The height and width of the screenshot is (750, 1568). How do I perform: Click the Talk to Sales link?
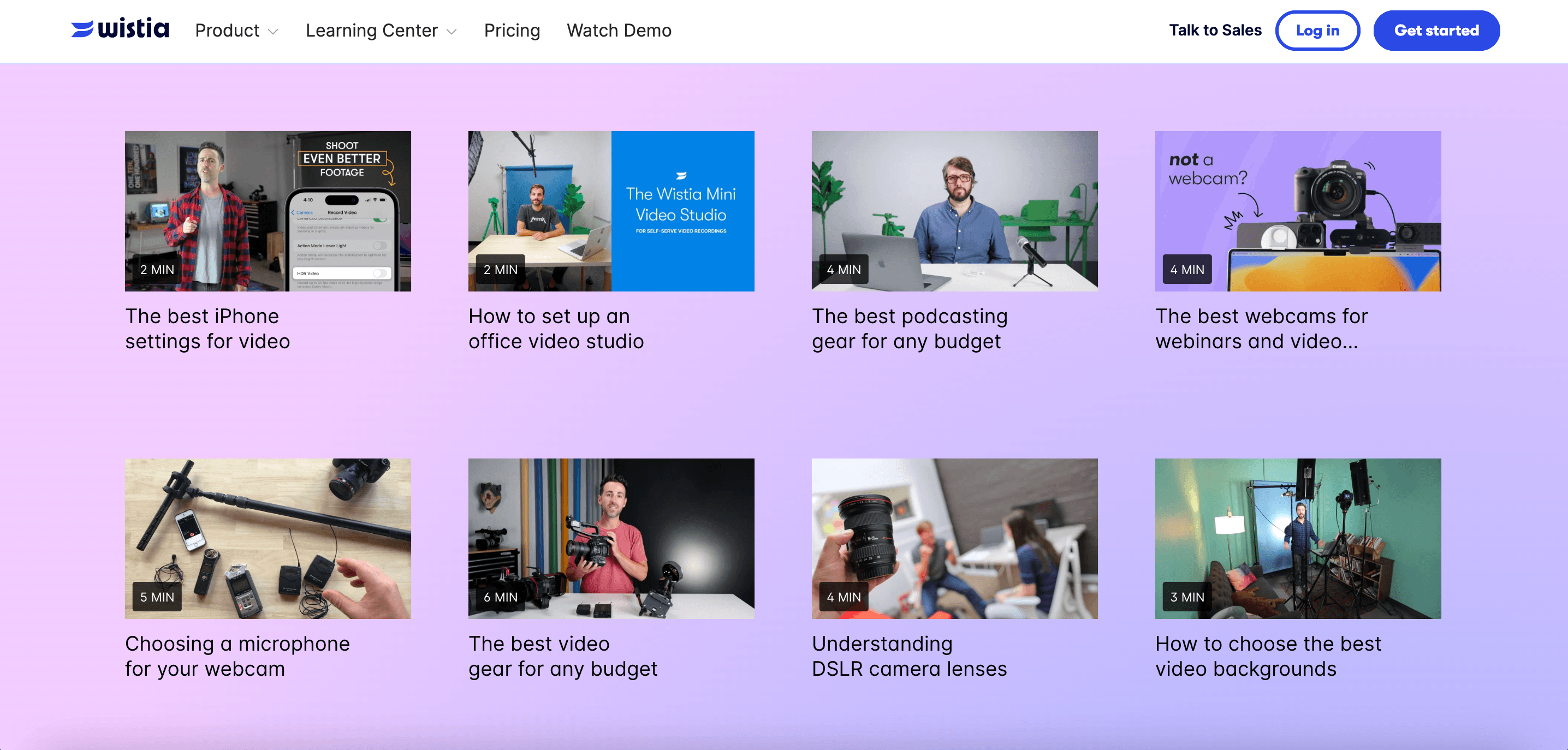pos(1214,31)
